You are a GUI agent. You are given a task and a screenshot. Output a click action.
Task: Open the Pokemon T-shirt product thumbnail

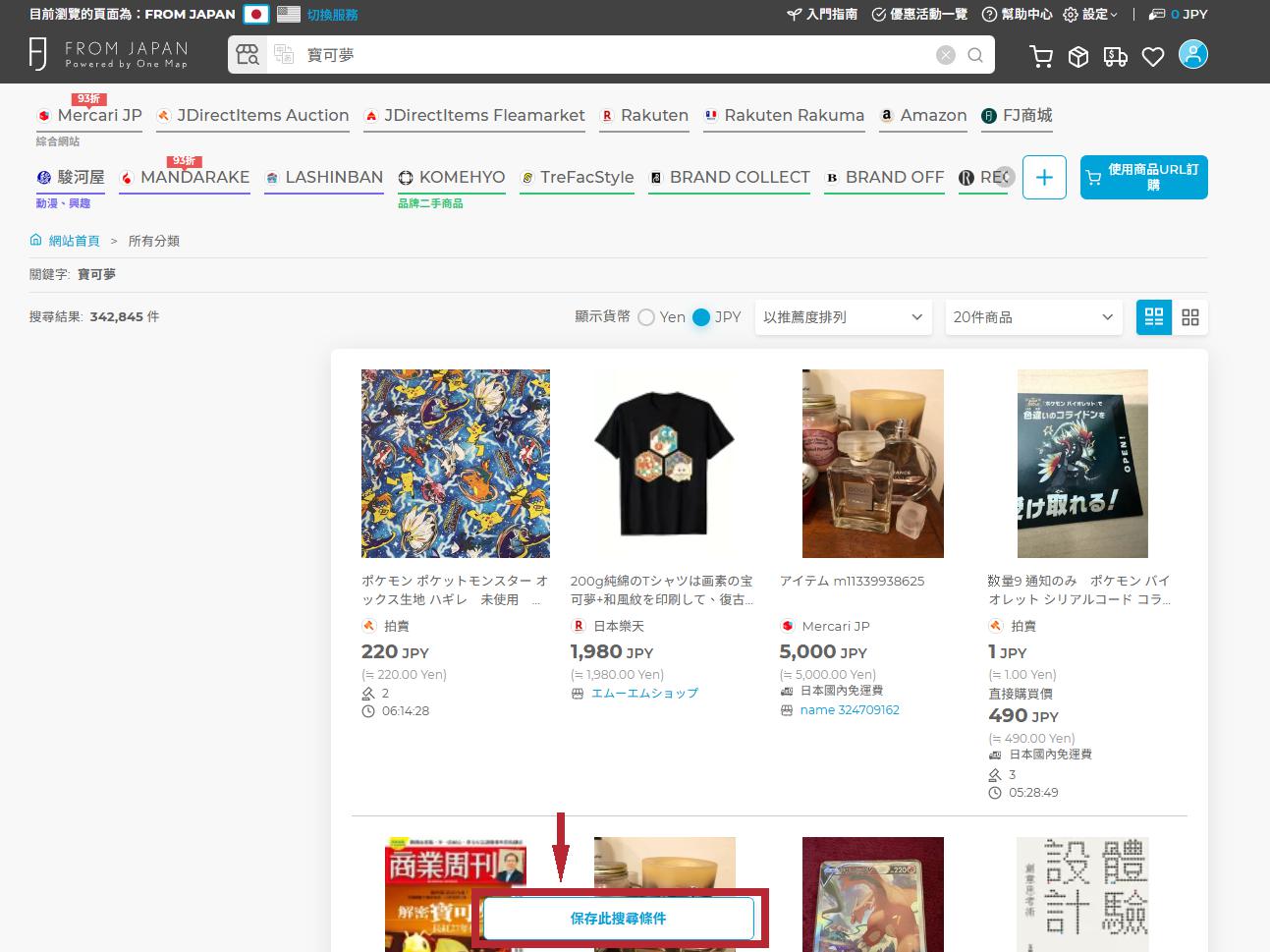click(x=664, y=464)
